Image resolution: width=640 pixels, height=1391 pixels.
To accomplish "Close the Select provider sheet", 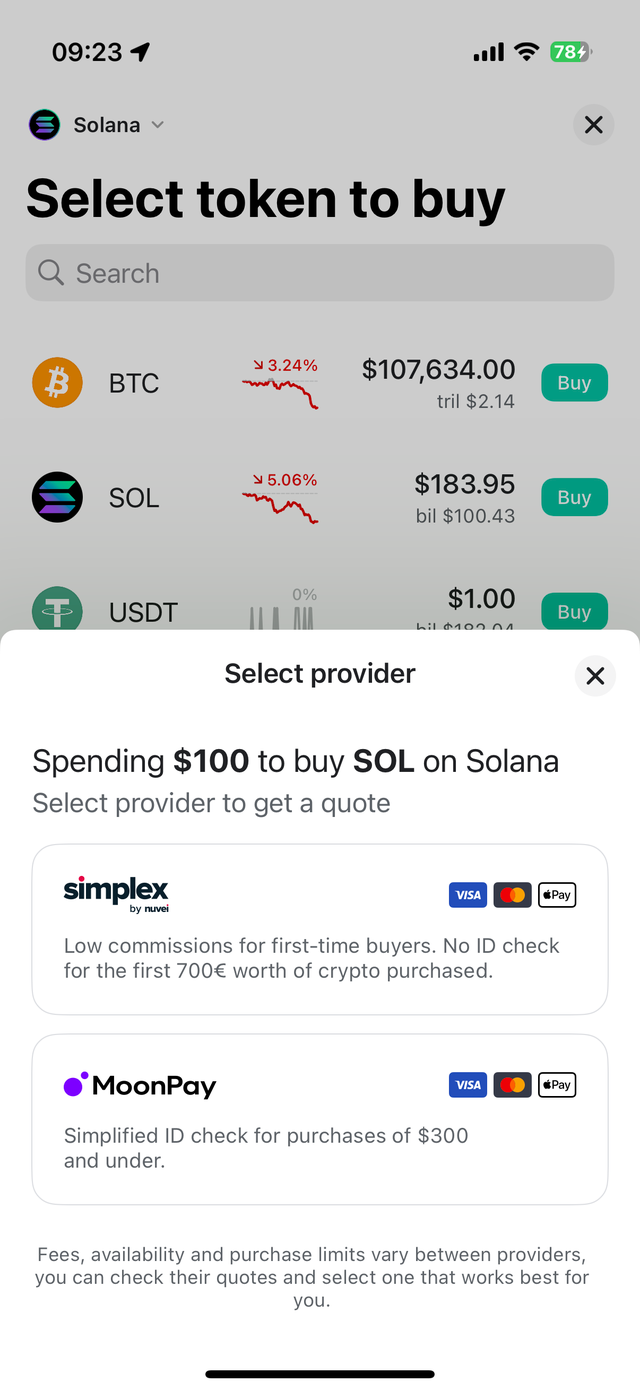I will point(595,676).
